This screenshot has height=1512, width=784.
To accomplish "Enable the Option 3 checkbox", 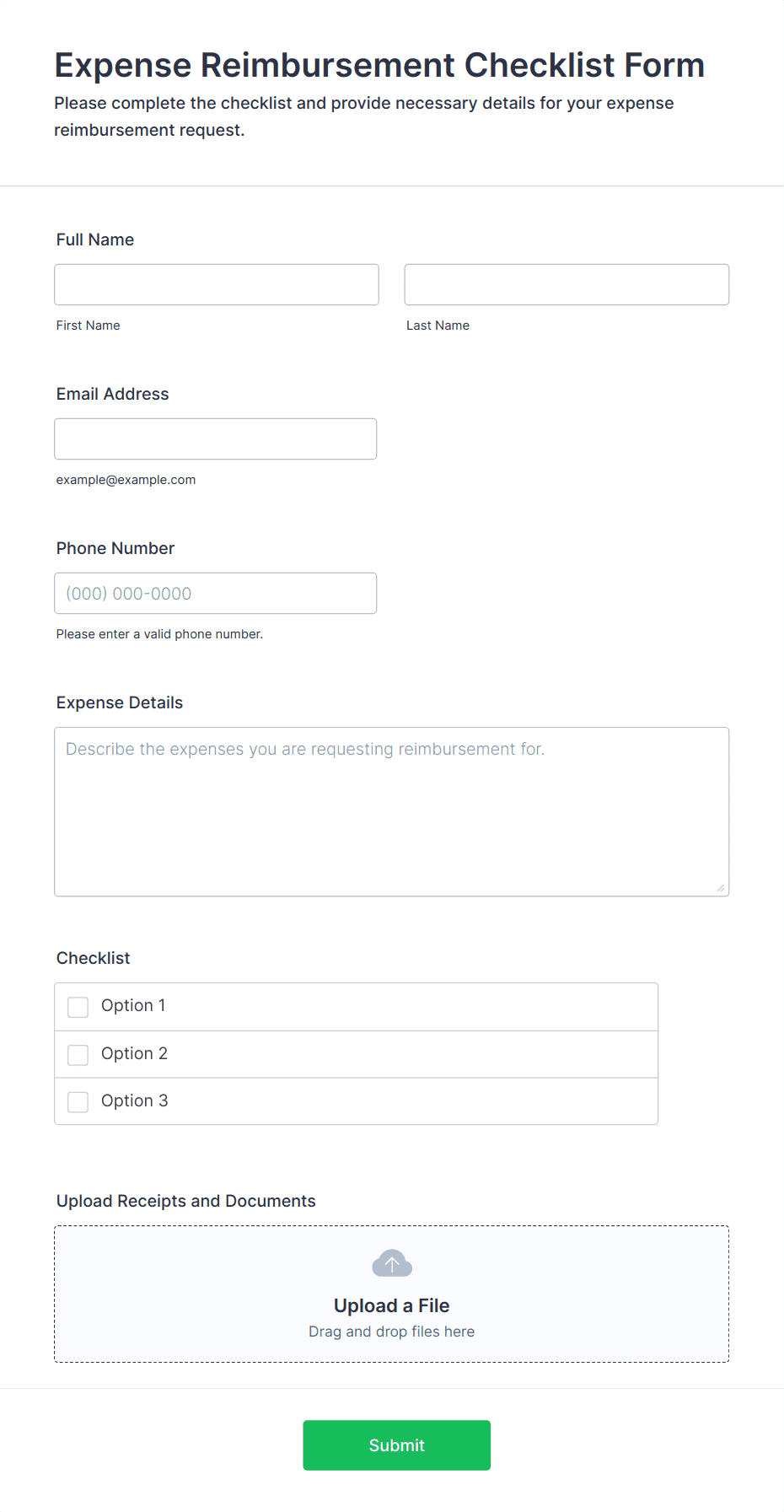I will point(78,1102).
